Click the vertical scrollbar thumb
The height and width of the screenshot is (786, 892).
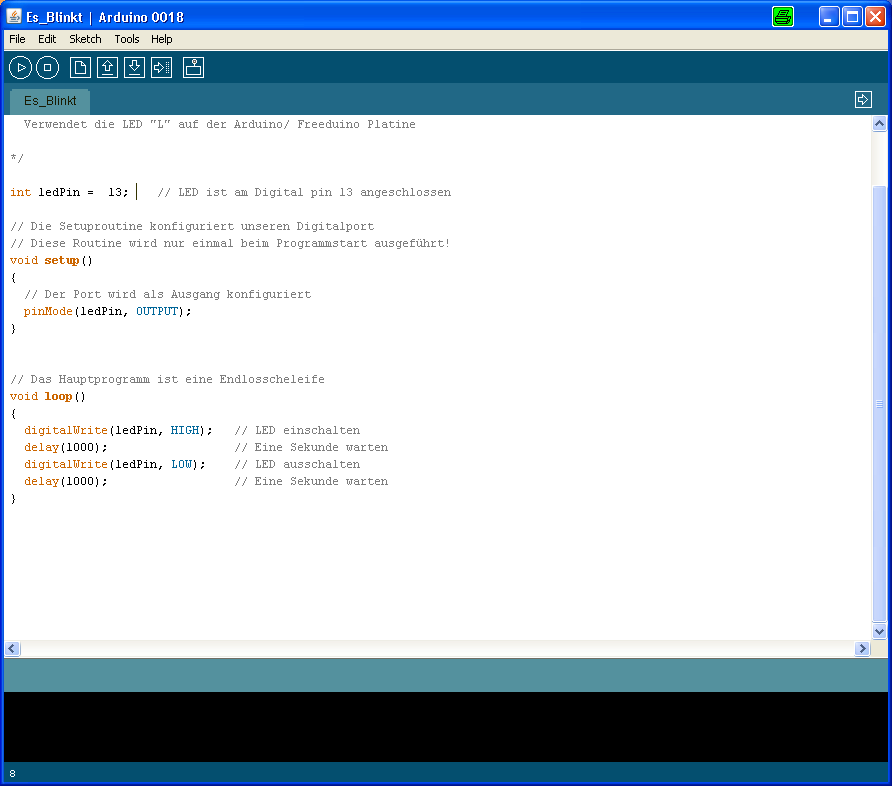879,404
